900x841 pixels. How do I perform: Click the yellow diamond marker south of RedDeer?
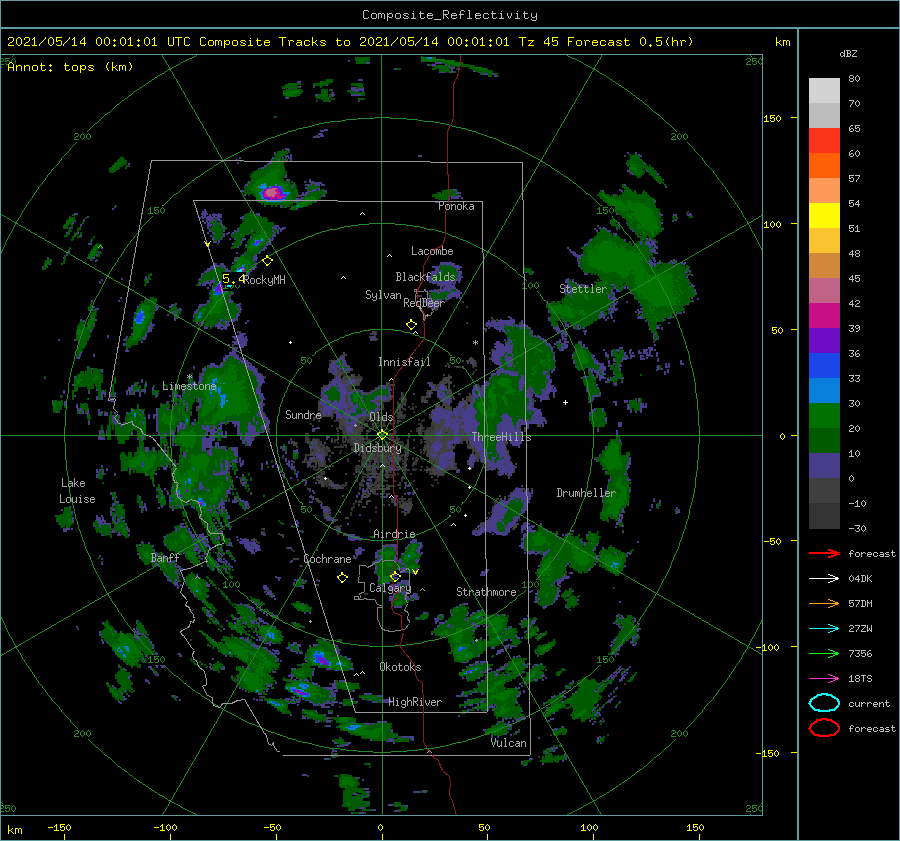click(411, 325)
